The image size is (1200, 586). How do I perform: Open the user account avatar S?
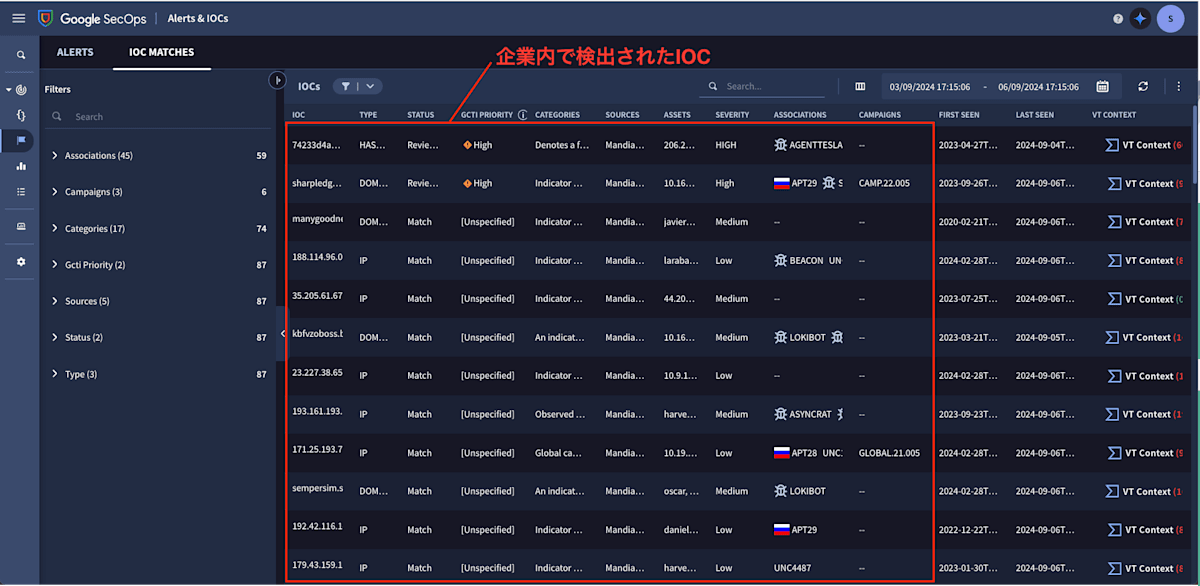click(x=1170, y=18)
